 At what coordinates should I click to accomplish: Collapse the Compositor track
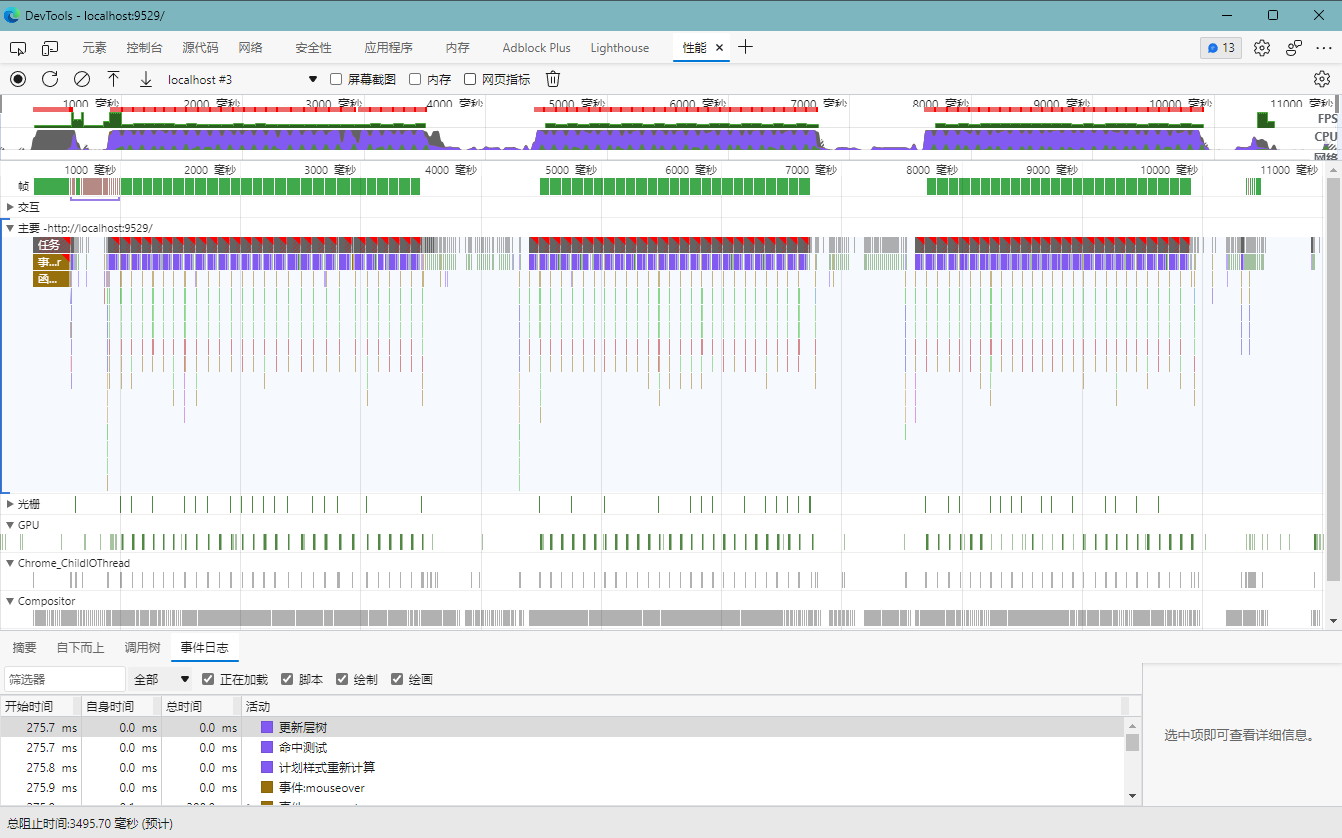10,601
